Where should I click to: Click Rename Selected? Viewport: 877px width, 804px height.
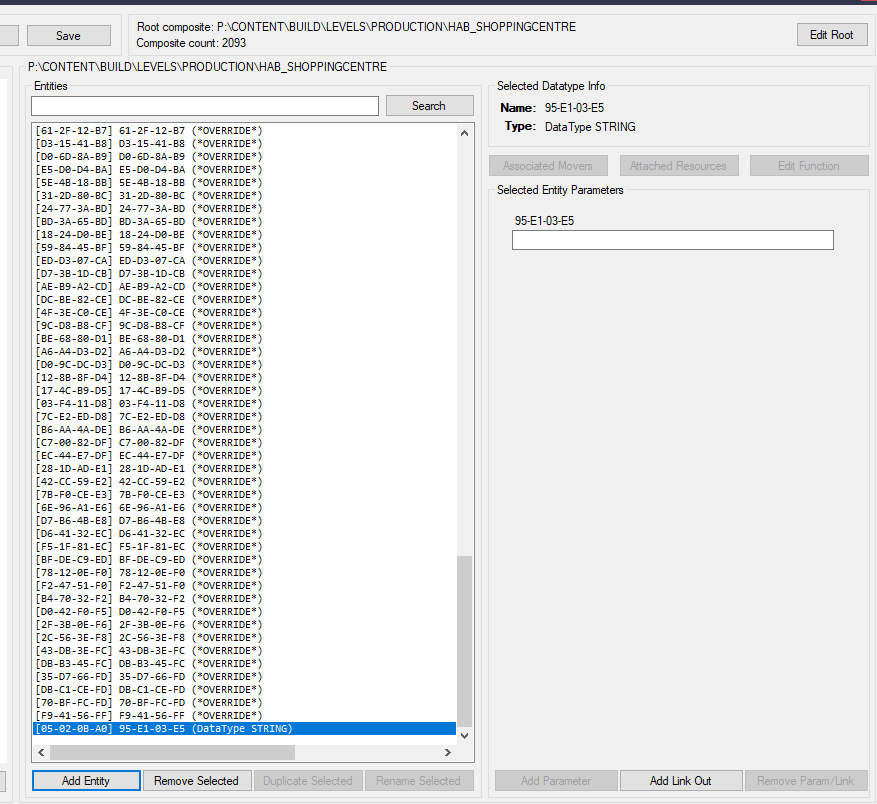click(419, 780)
